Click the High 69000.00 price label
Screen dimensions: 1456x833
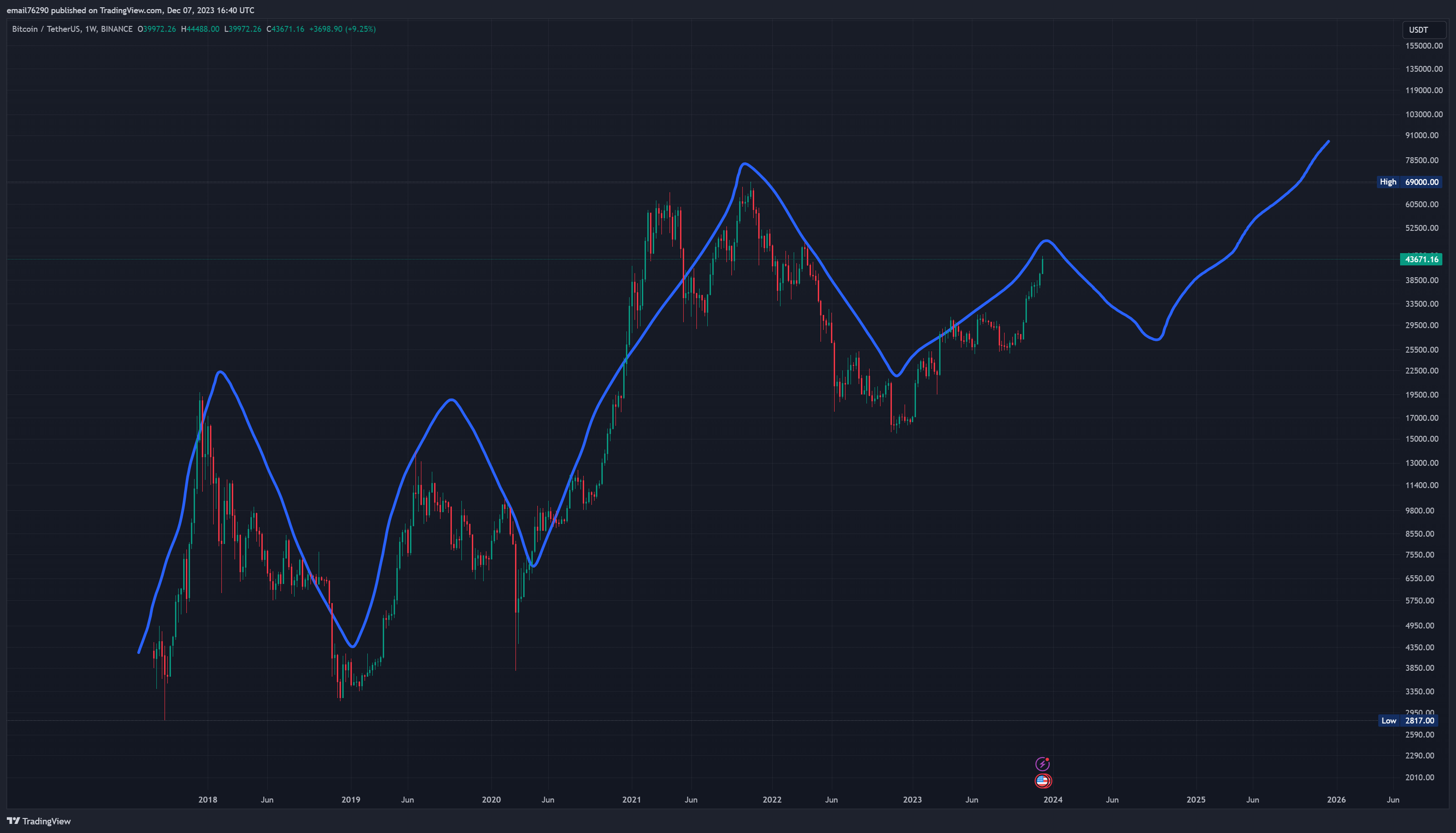pos(1409,182)
